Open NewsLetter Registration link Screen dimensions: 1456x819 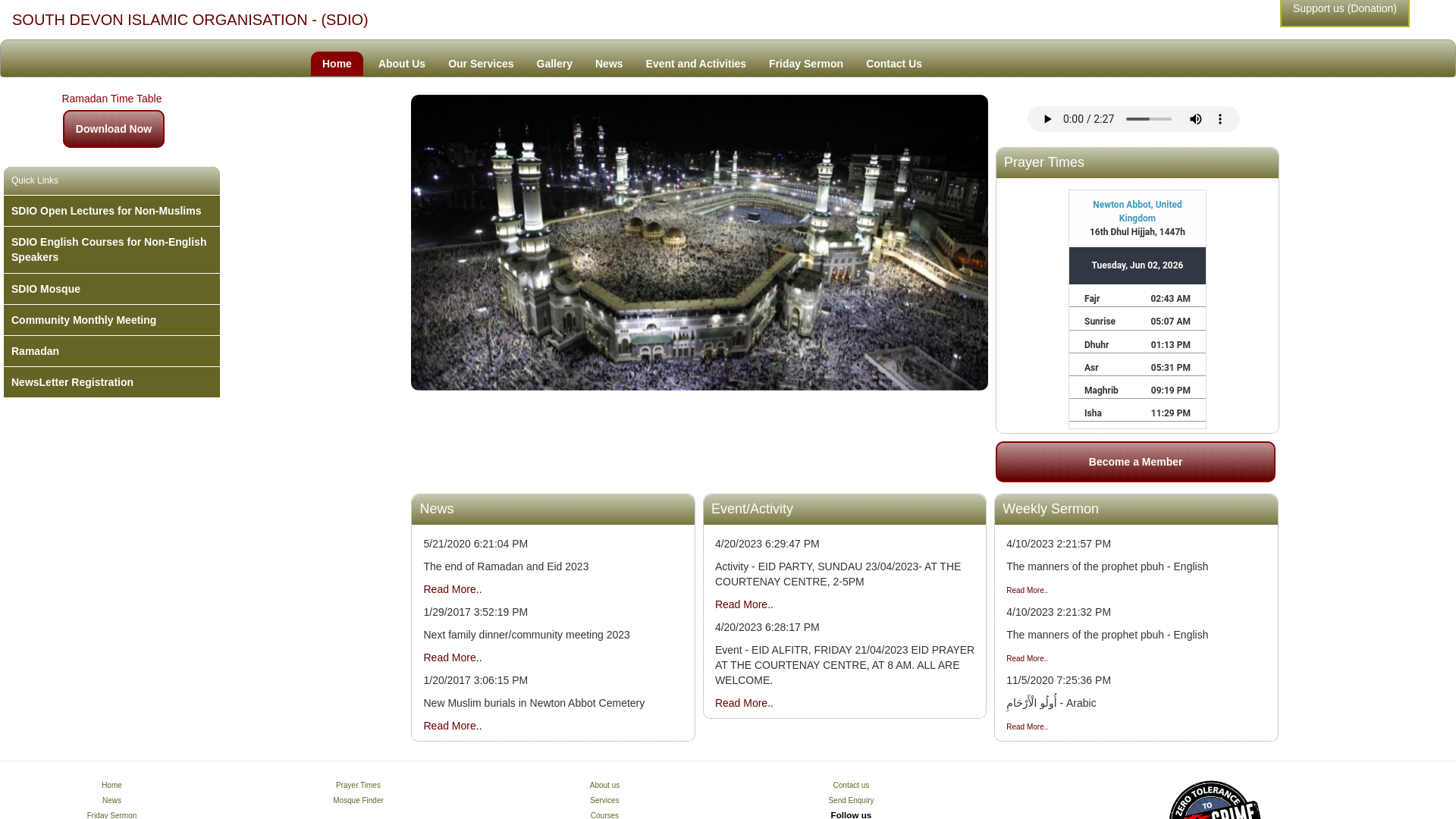[x=111, y=382]
